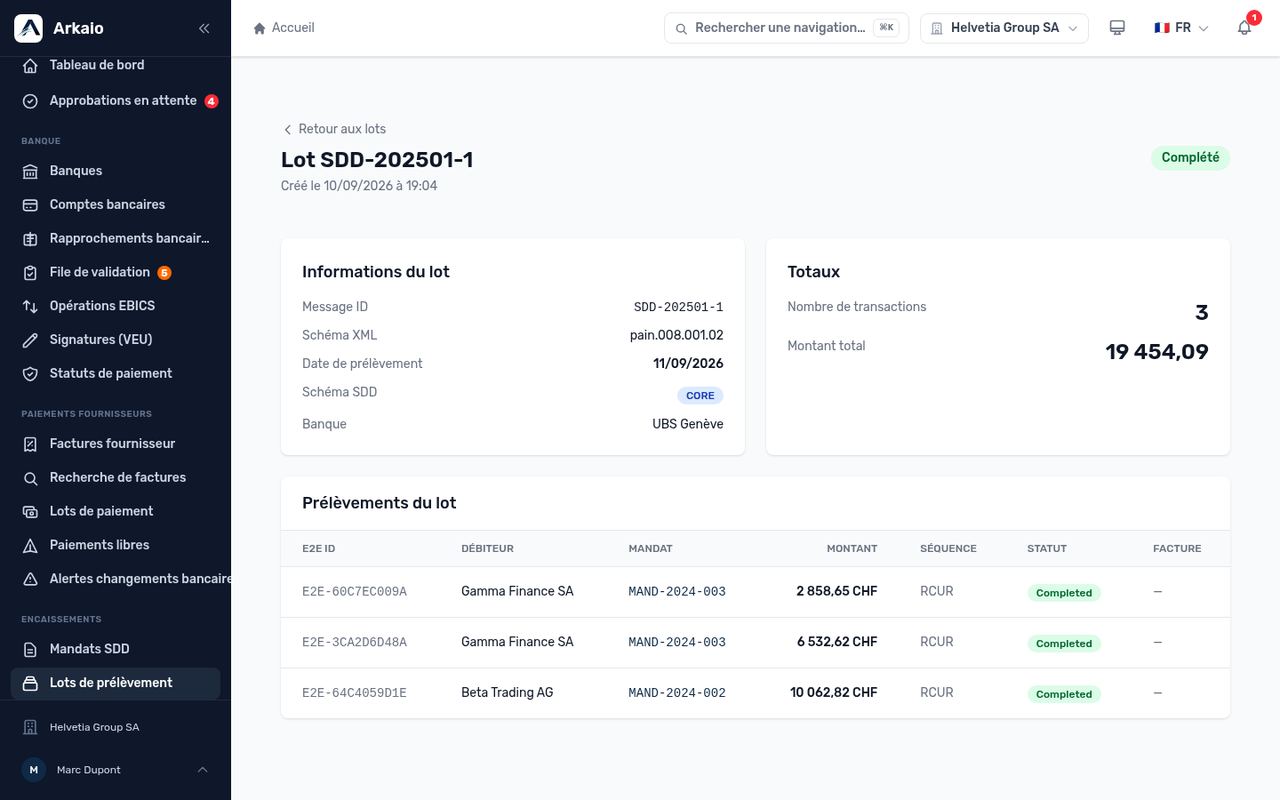Click the Alertes changements bancaires warning icon
1280x800 pixels.
pos(30,579)
